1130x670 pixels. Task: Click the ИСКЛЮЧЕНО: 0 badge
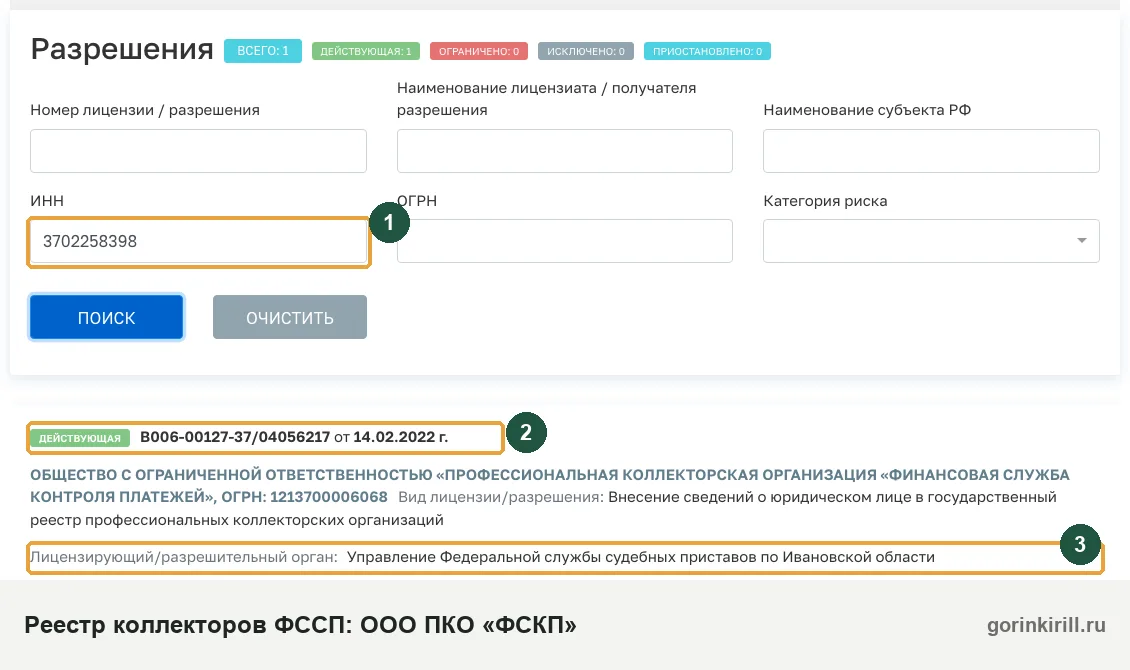pyautogui.click(x=585, y=51)
